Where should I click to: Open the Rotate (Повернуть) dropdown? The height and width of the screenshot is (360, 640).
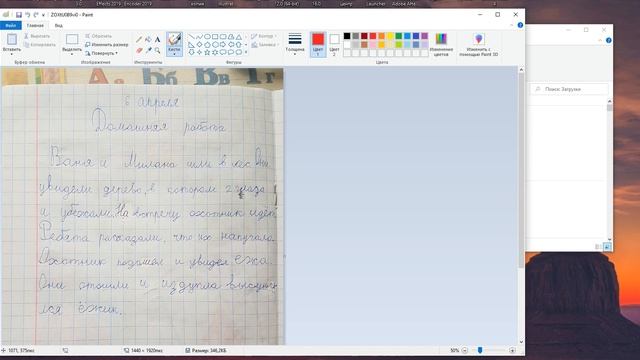[101, 53]
